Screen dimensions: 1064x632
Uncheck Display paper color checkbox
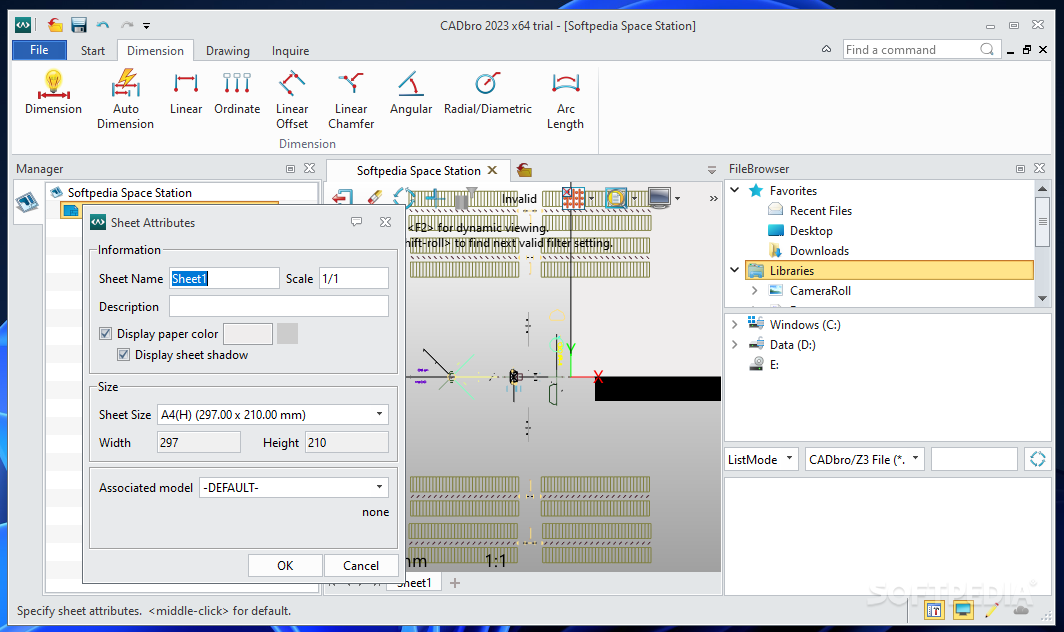tap(105, 333)
